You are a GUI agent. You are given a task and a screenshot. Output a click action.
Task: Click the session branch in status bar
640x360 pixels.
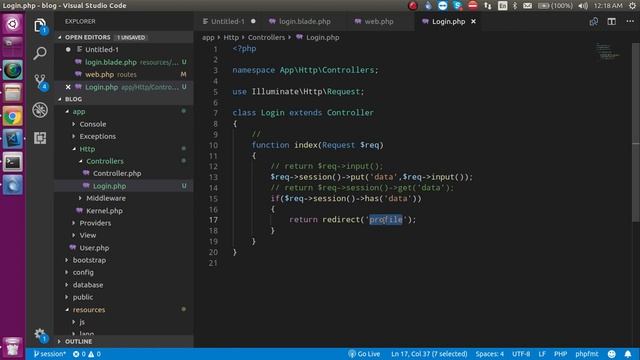point(49,354)
